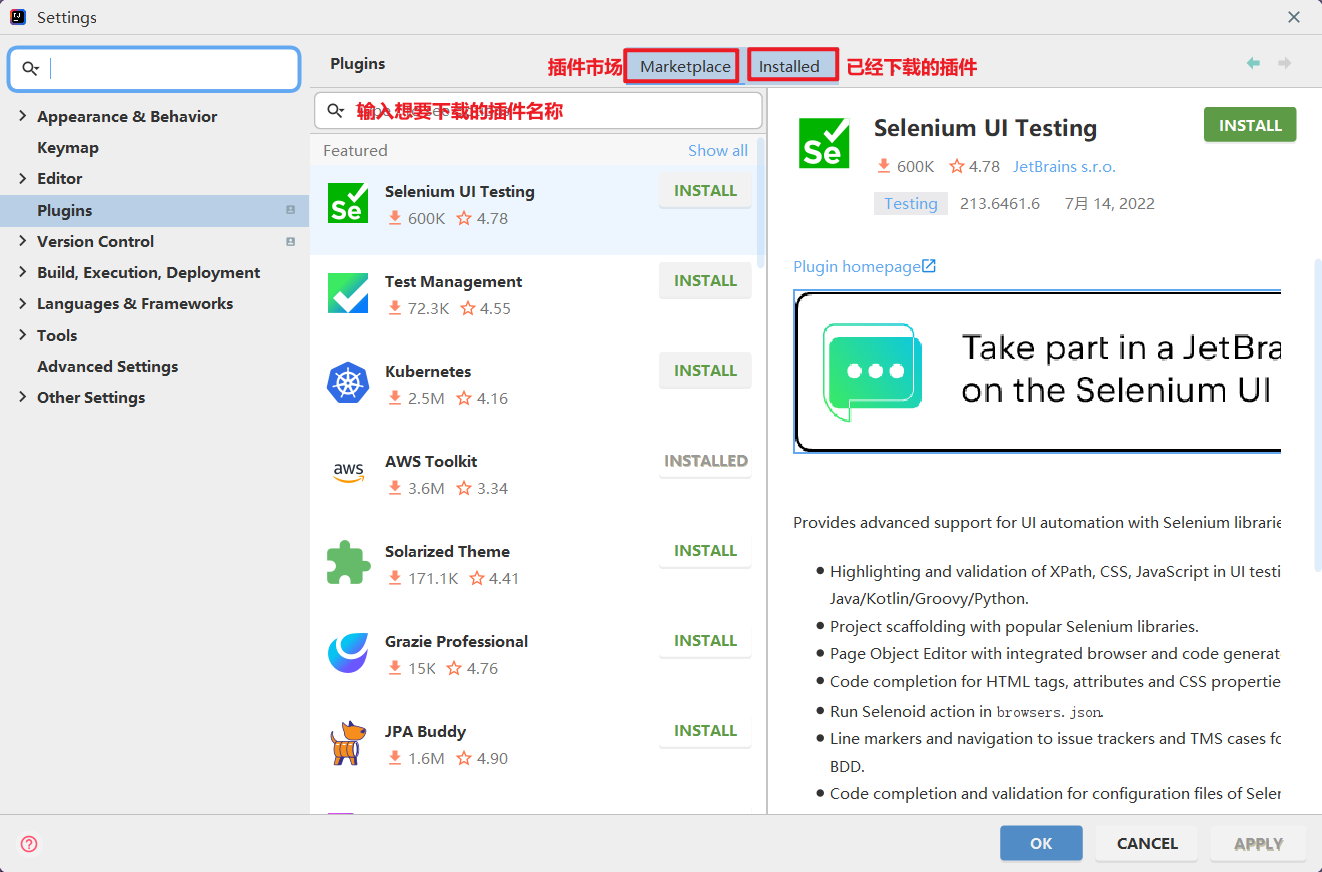Click the chat bubble graphic in banner

point(872,372)
